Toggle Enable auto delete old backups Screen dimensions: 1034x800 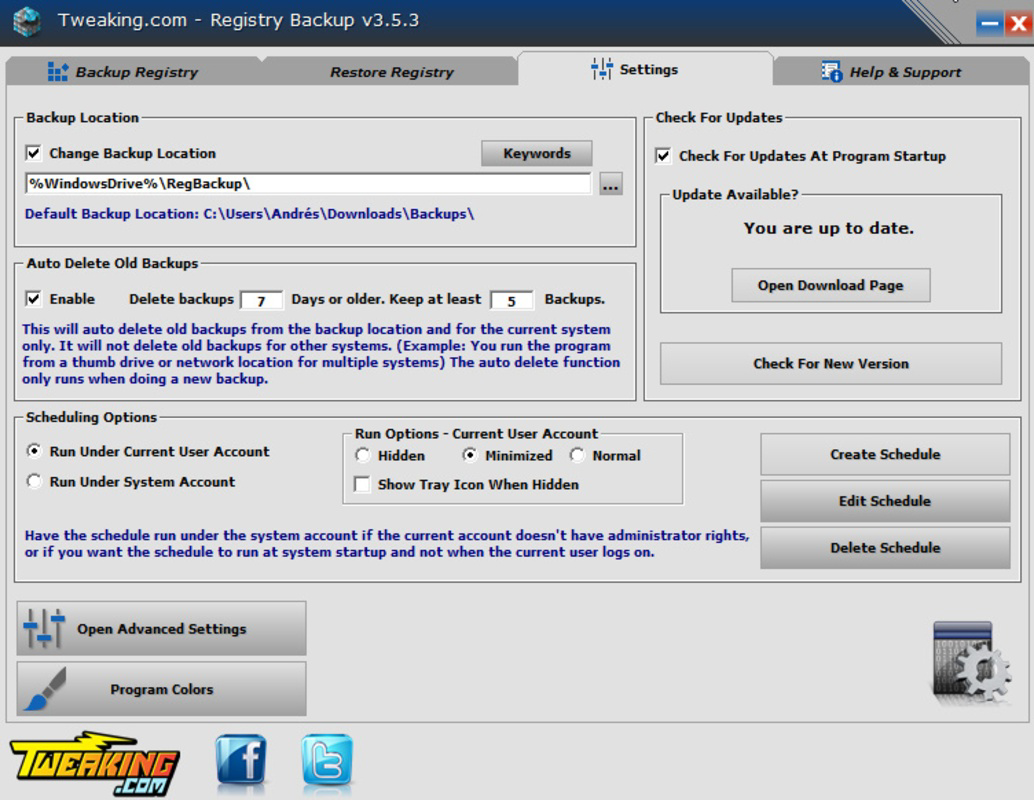33,299
